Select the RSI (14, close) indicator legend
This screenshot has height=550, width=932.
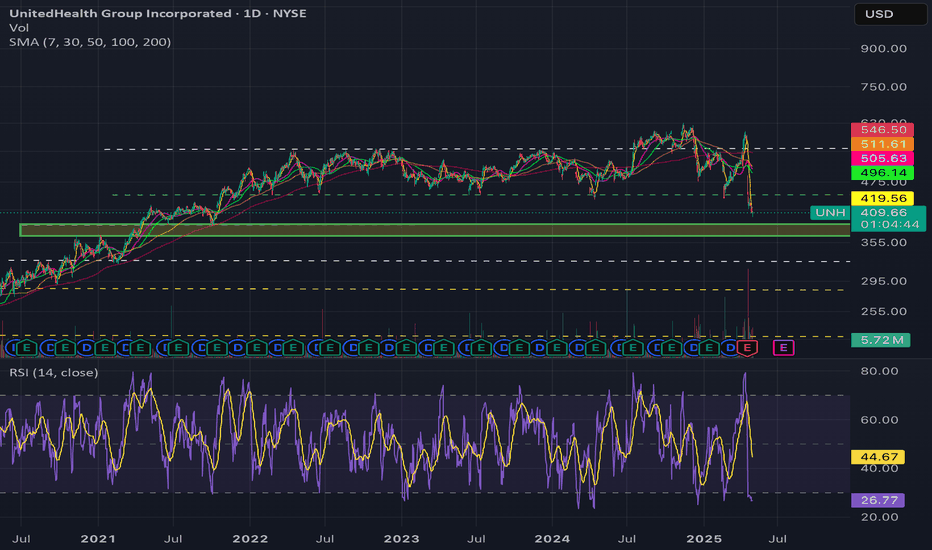pyautogui.click(x=53, y=372)
